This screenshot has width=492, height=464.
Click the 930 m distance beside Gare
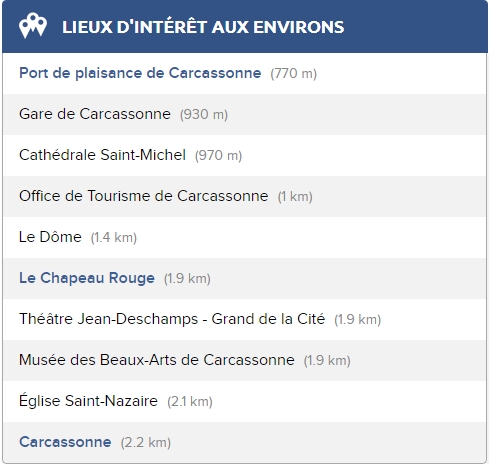coord(204,115)
